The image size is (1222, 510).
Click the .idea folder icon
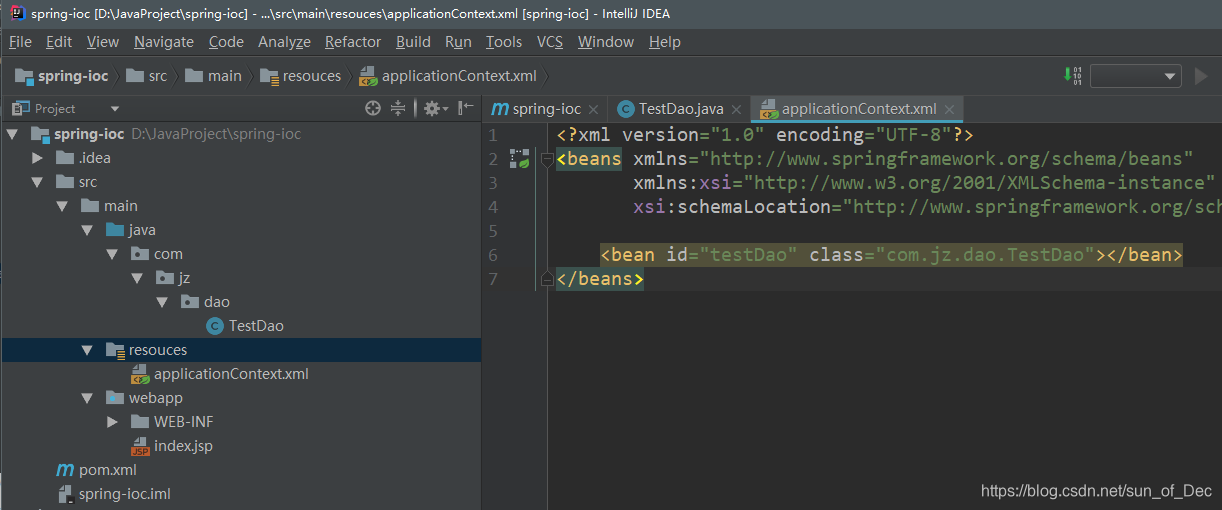click(65, 158)
